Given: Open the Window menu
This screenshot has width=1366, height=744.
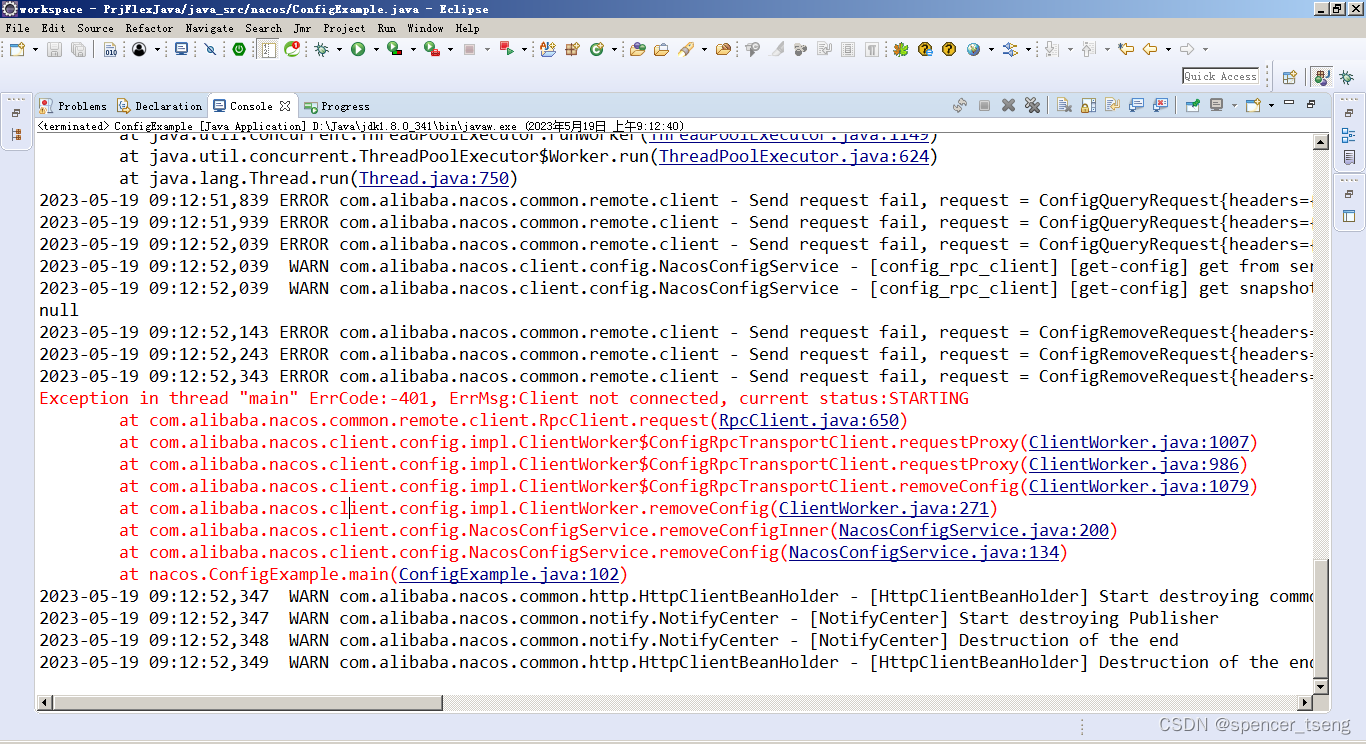Looking at the screenshot, I should coord(426,28).
